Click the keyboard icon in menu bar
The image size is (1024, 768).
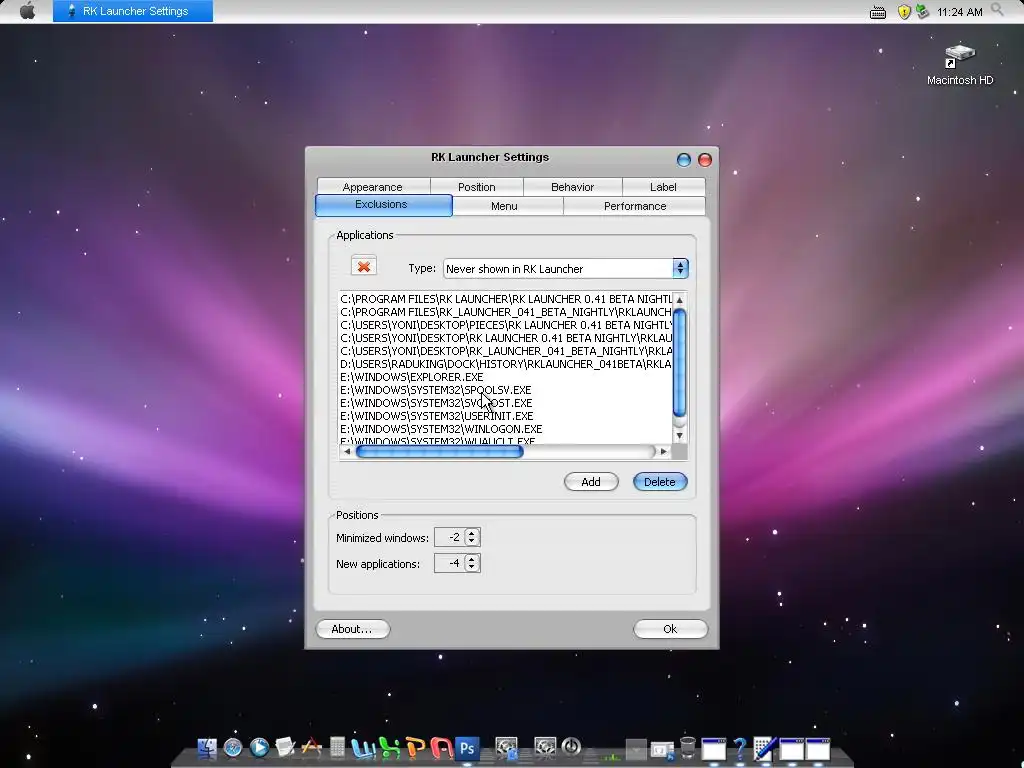pyautogui.click(x=878, y=12)
